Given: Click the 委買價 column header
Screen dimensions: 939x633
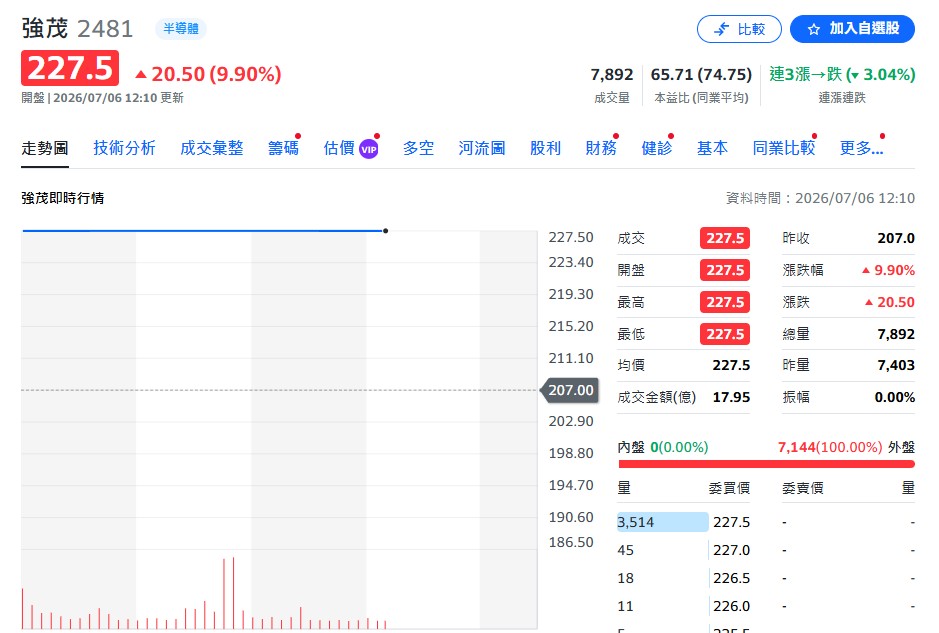Looking at the screenshot, I should point(729,488).
